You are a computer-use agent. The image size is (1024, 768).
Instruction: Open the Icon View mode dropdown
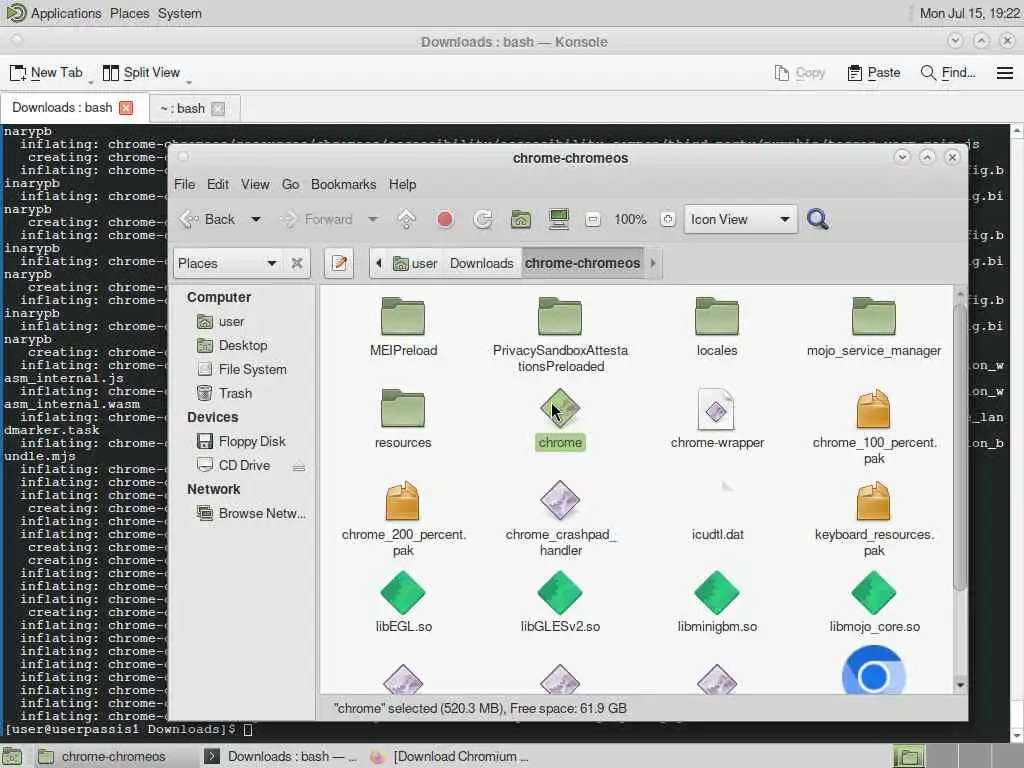coord(741,219)
